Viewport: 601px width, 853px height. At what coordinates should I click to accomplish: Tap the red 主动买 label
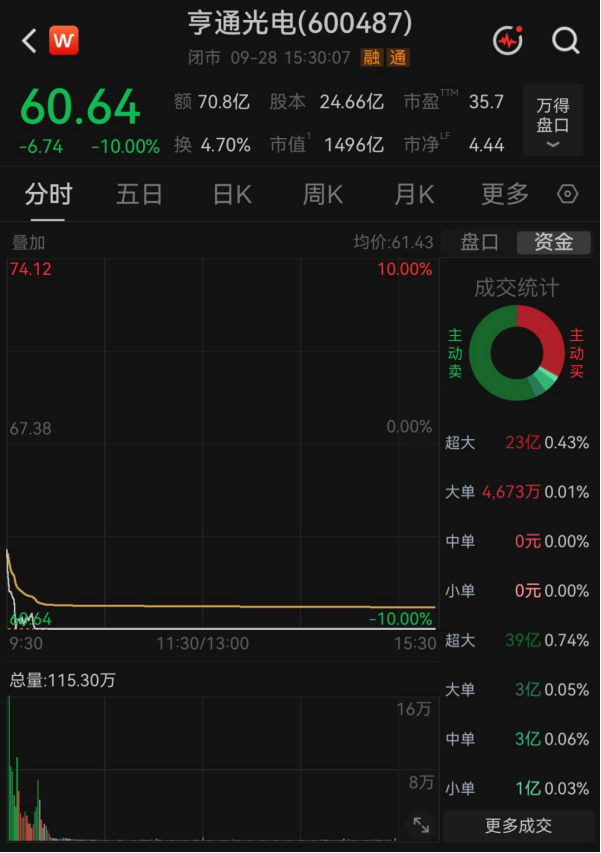pyautogui.click(x=577, y=353)
